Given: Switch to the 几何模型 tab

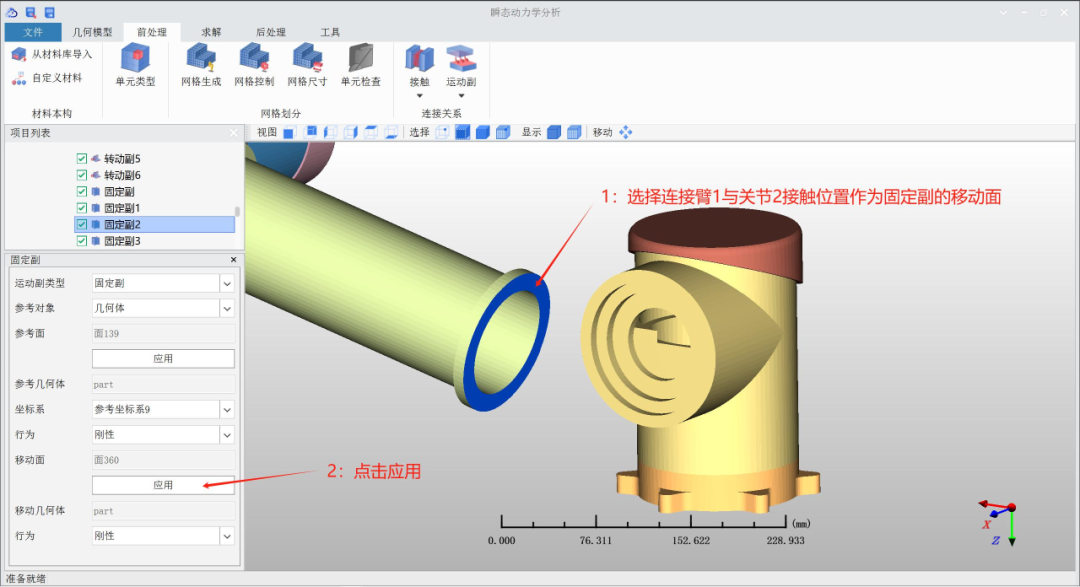Looking at the screenshot, I should [92, 32].
